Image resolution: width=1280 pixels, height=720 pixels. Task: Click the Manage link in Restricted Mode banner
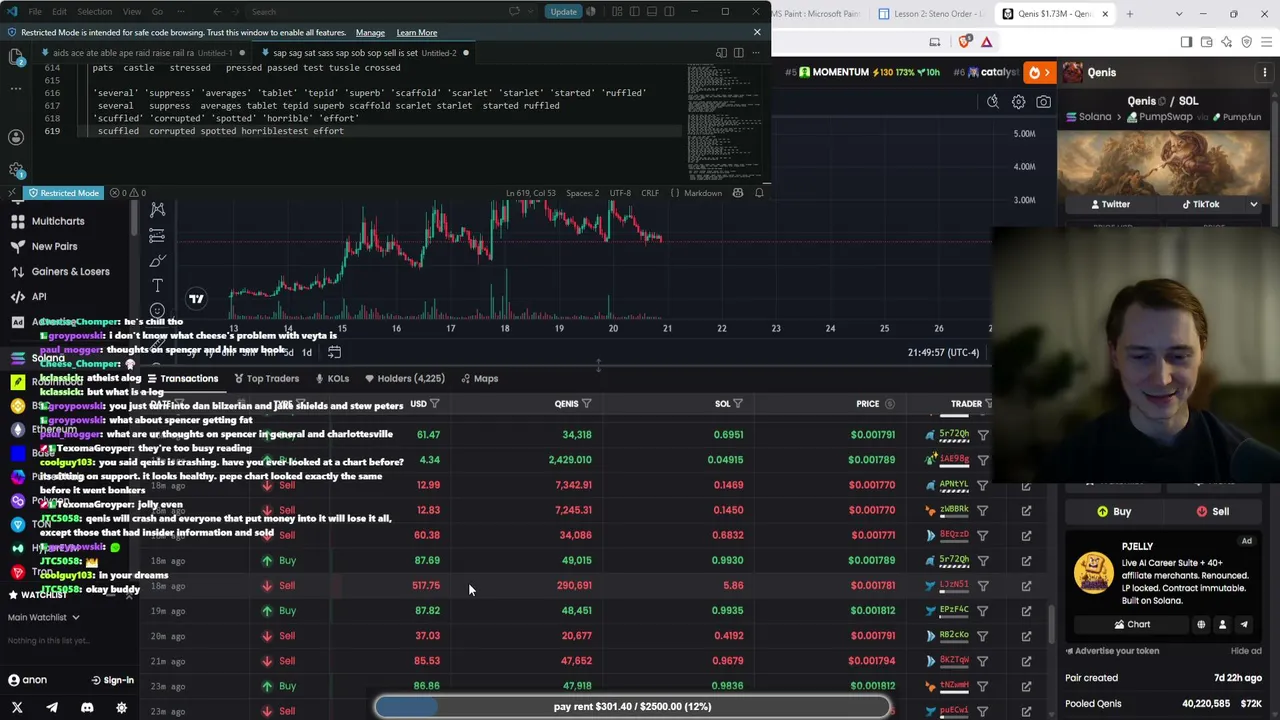(x=370, y=33)
